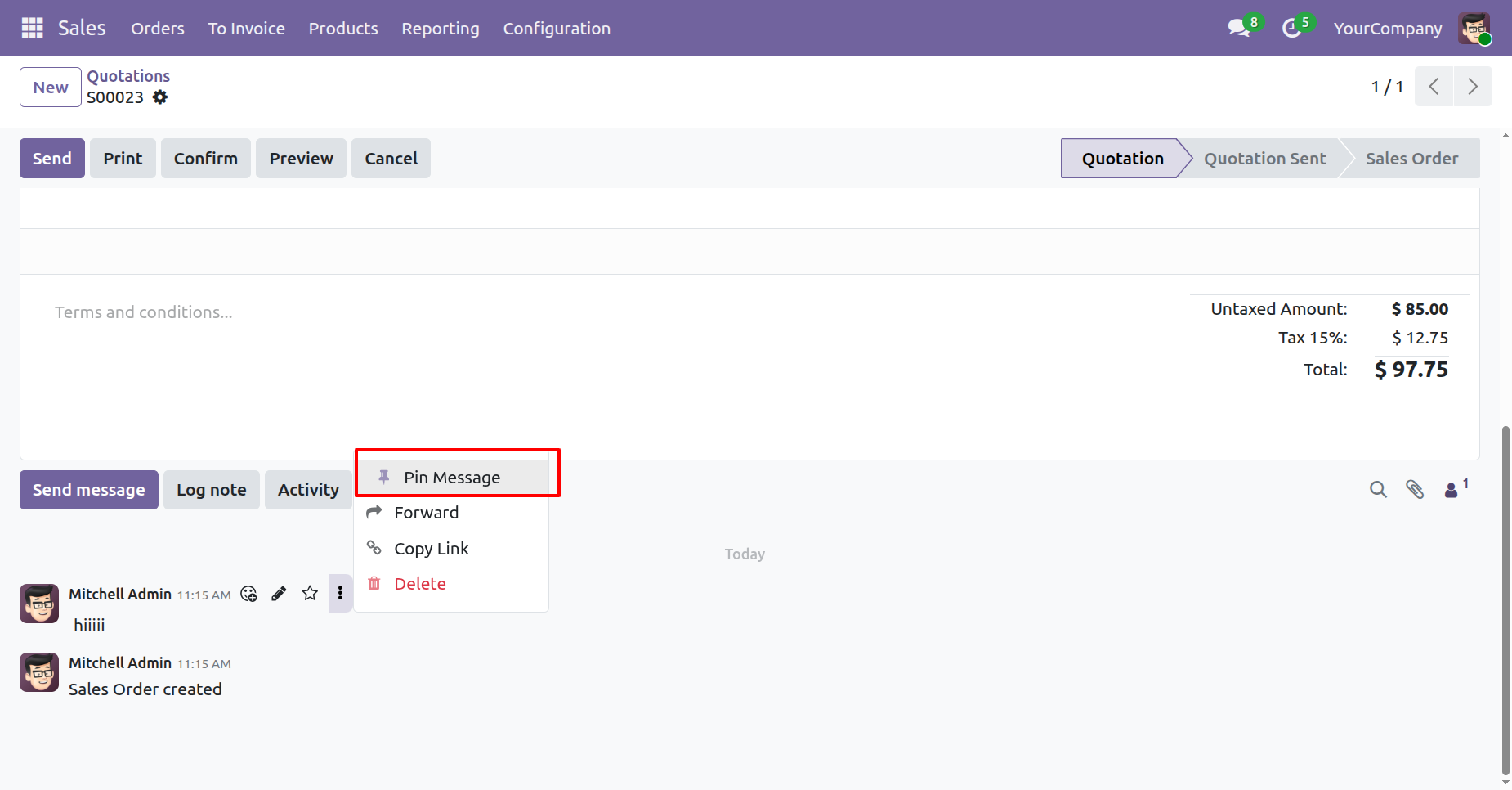Choose Delete in the message menu

451,584
